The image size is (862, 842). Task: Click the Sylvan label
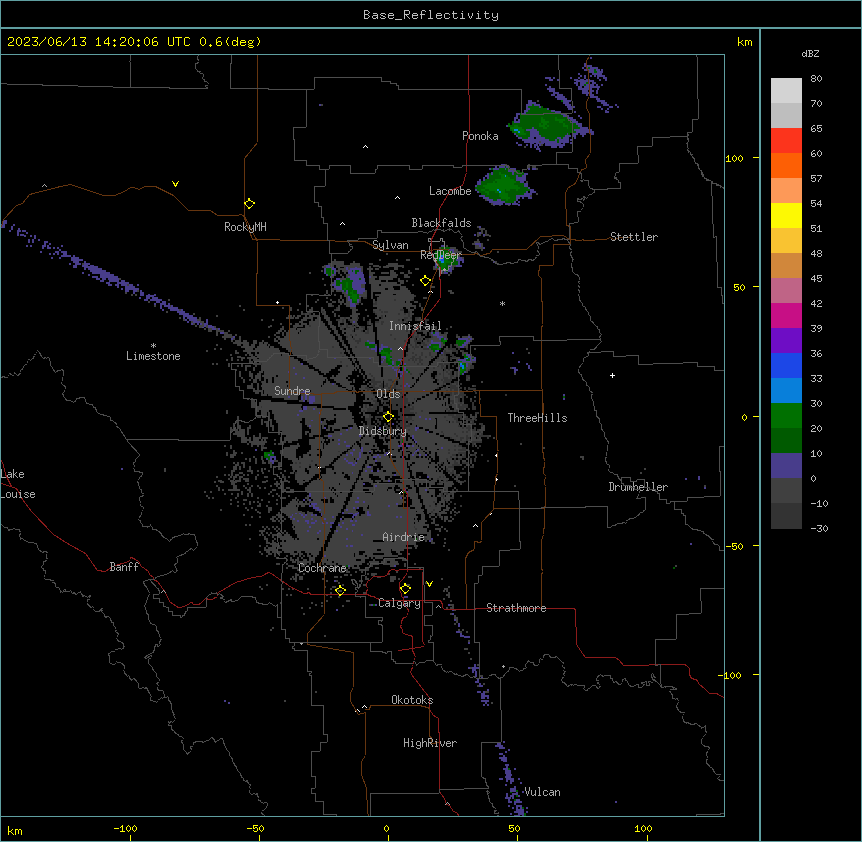[390, 245]
